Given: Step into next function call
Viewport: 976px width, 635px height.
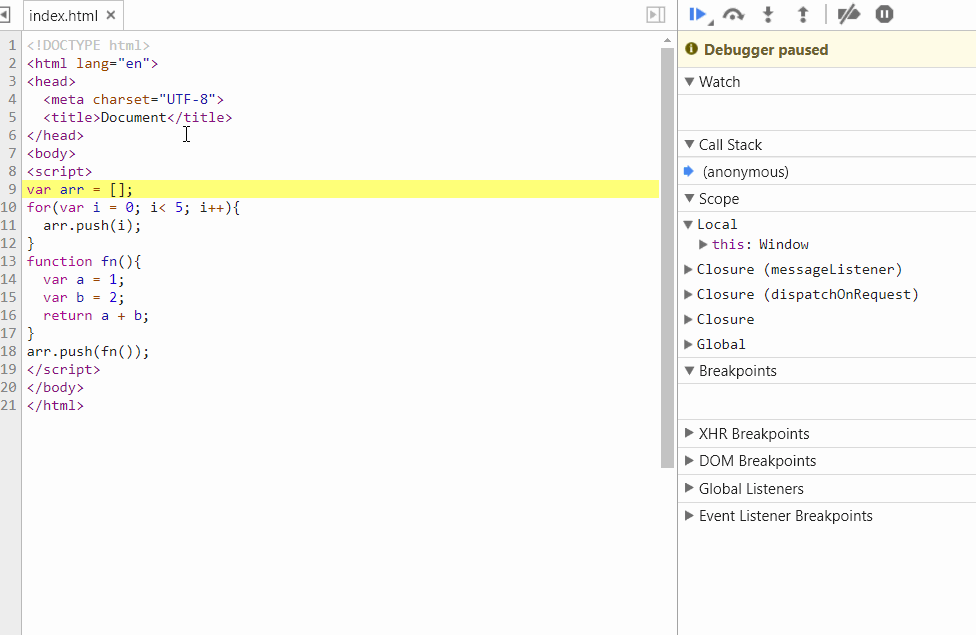Looking at the screenshot, I should coord(768,14).
